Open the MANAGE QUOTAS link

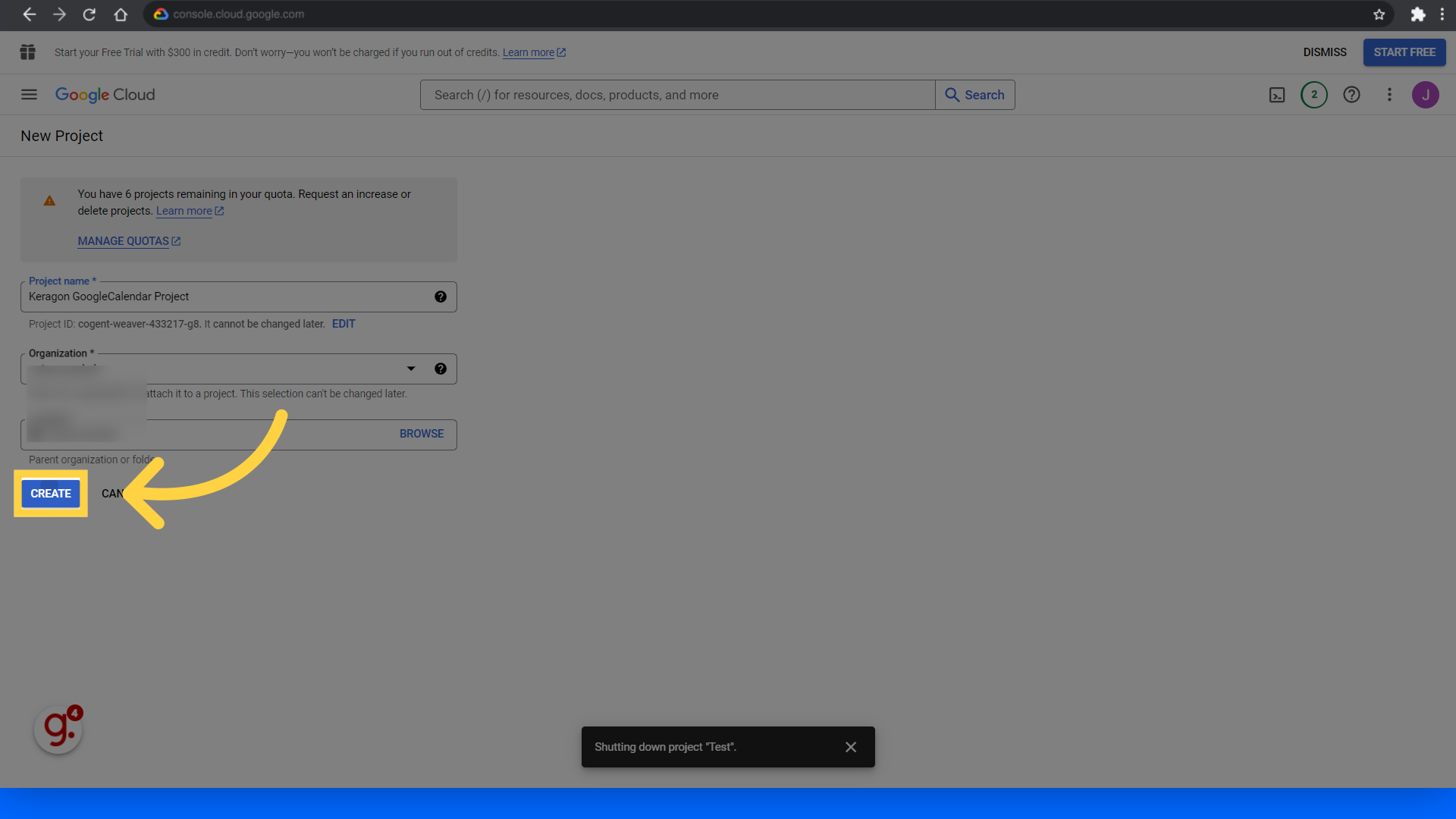129,241
